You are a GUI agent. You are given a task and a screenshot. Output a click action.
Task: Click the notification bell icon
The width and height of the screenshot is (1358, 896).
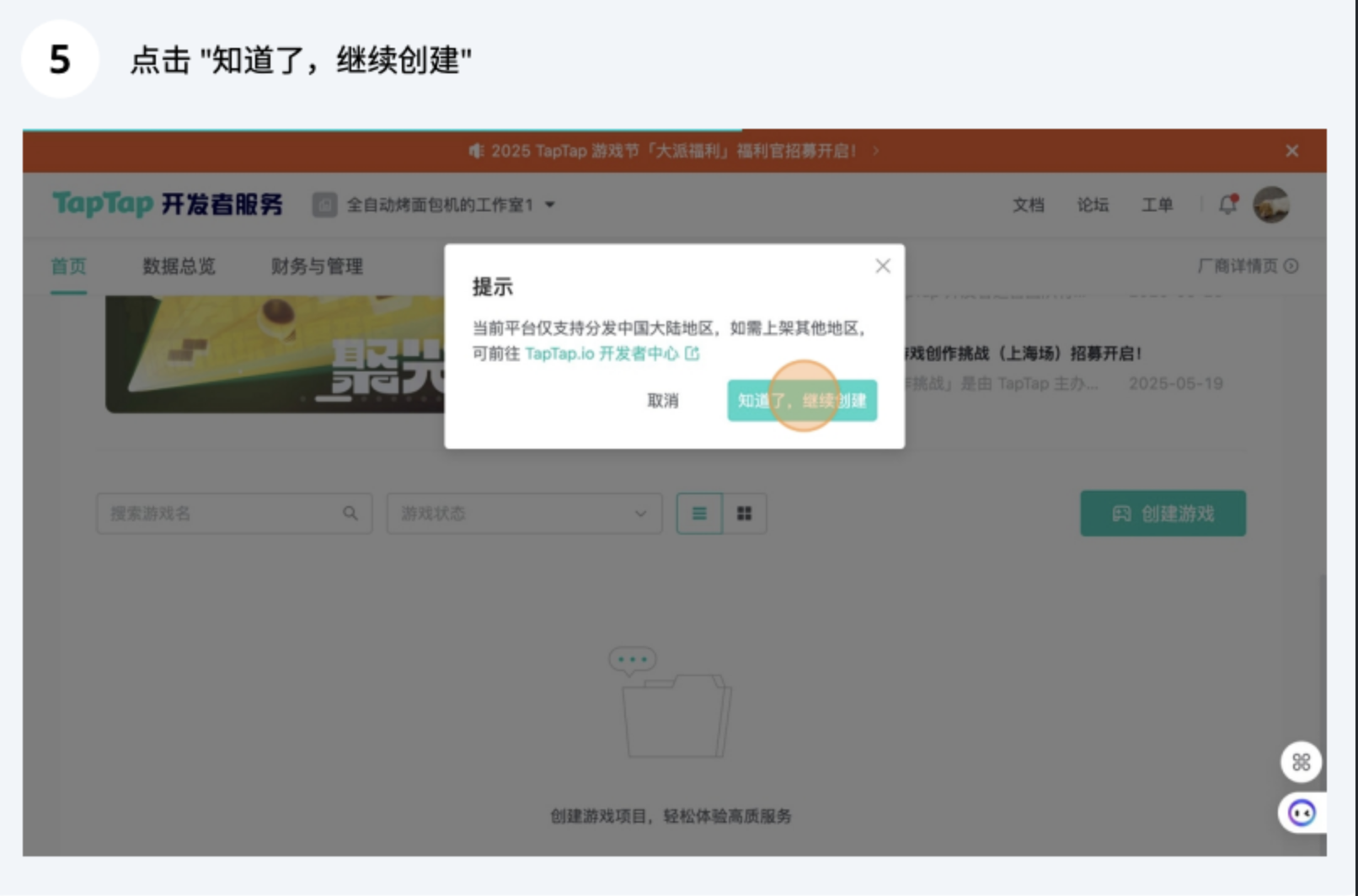pos(1228,204)
